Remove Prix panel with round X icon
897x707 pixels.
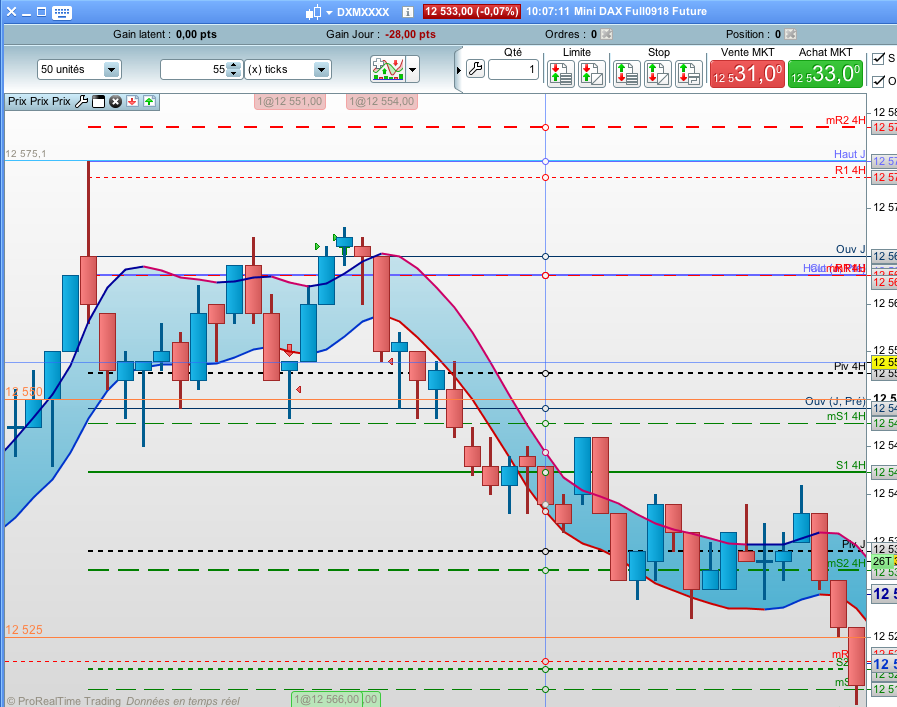(x=116, y=102)
